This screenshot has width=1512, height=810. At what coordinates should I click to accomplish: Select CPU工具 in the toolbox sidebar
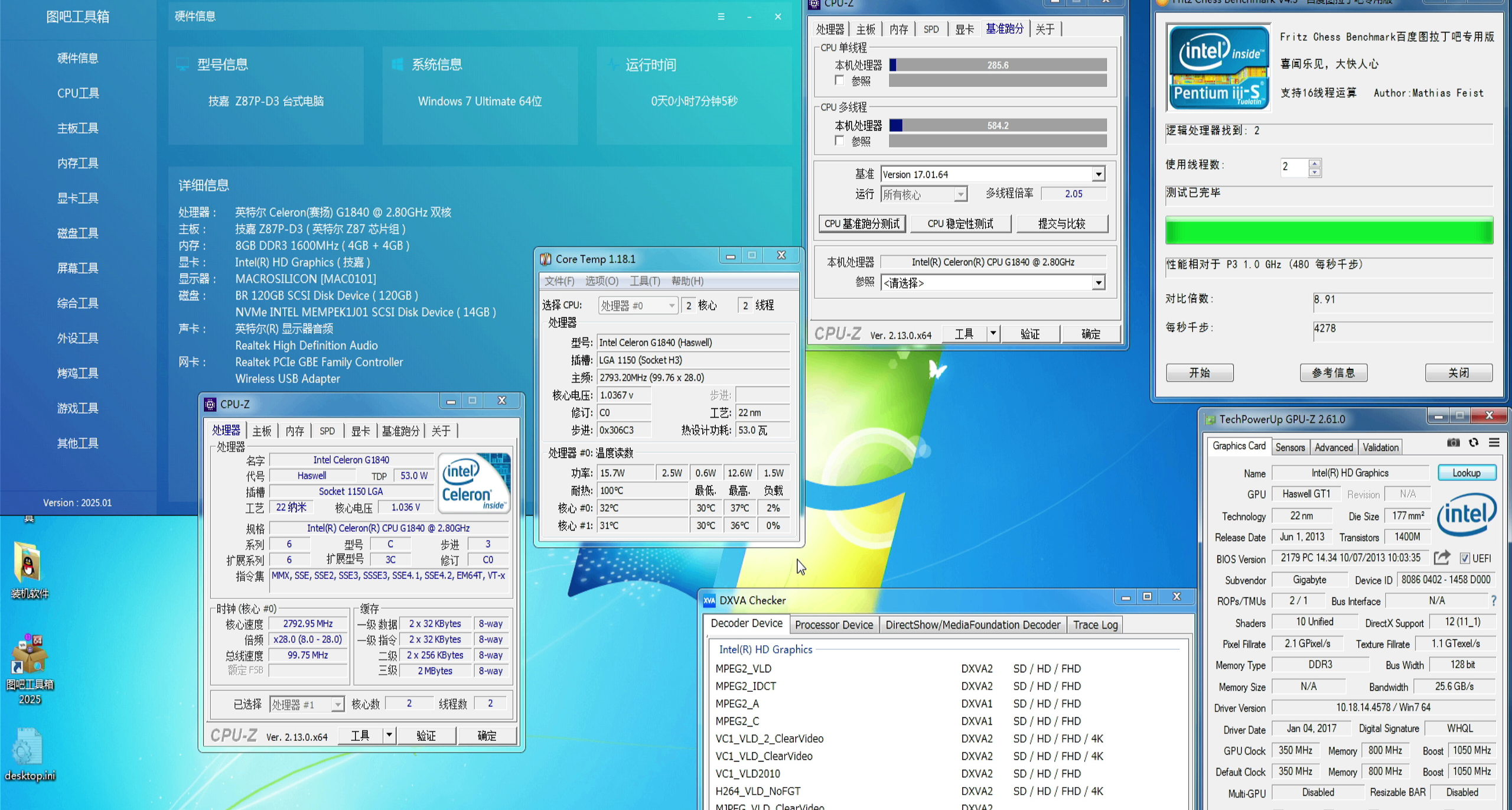(x=78, y=93)
